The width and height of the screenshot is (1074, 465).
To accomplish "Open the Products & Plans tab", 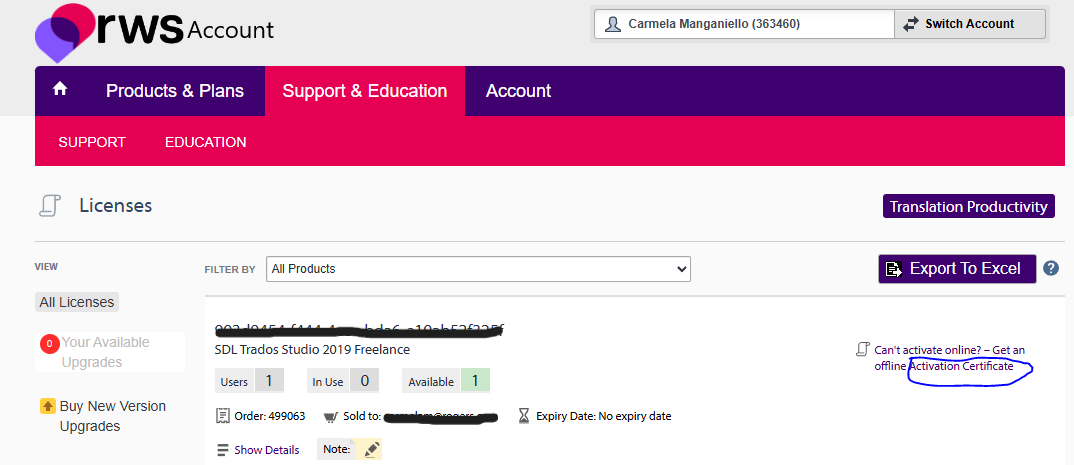I will click(x=175, y=91).
